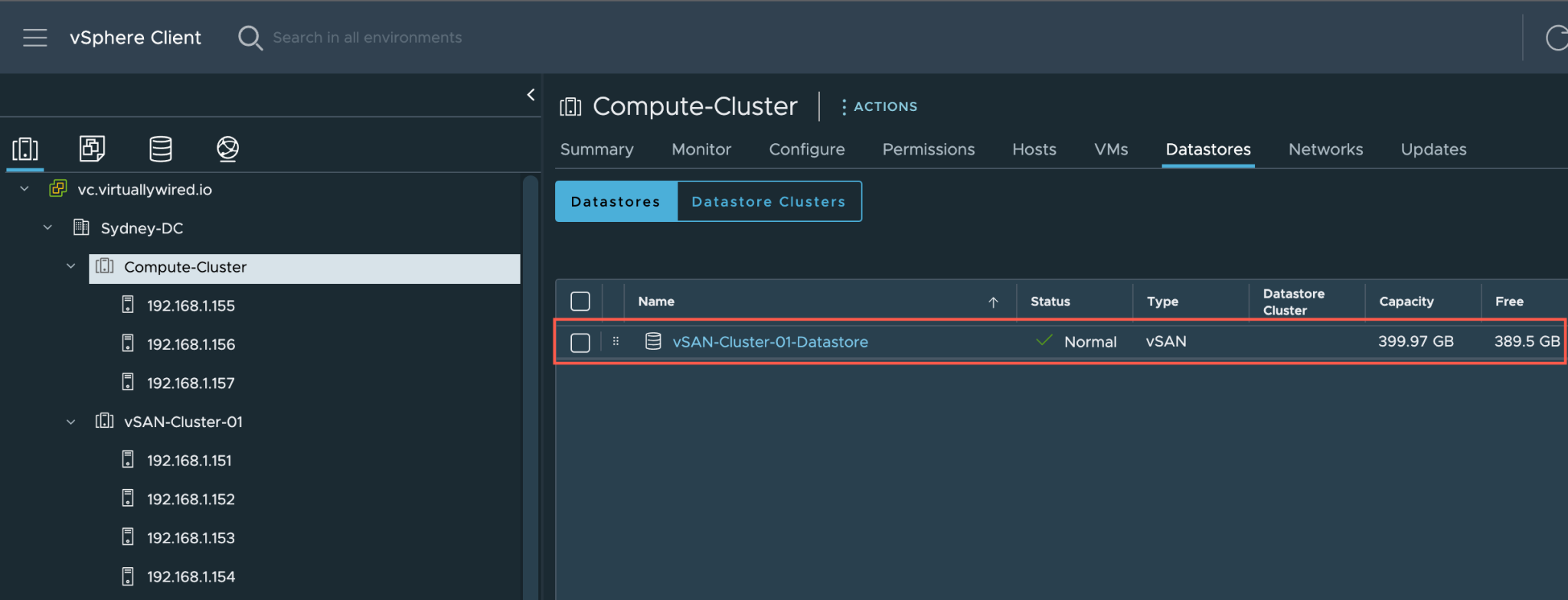
Task: Open the Configure tab
Action: click(x=807, y=149)
